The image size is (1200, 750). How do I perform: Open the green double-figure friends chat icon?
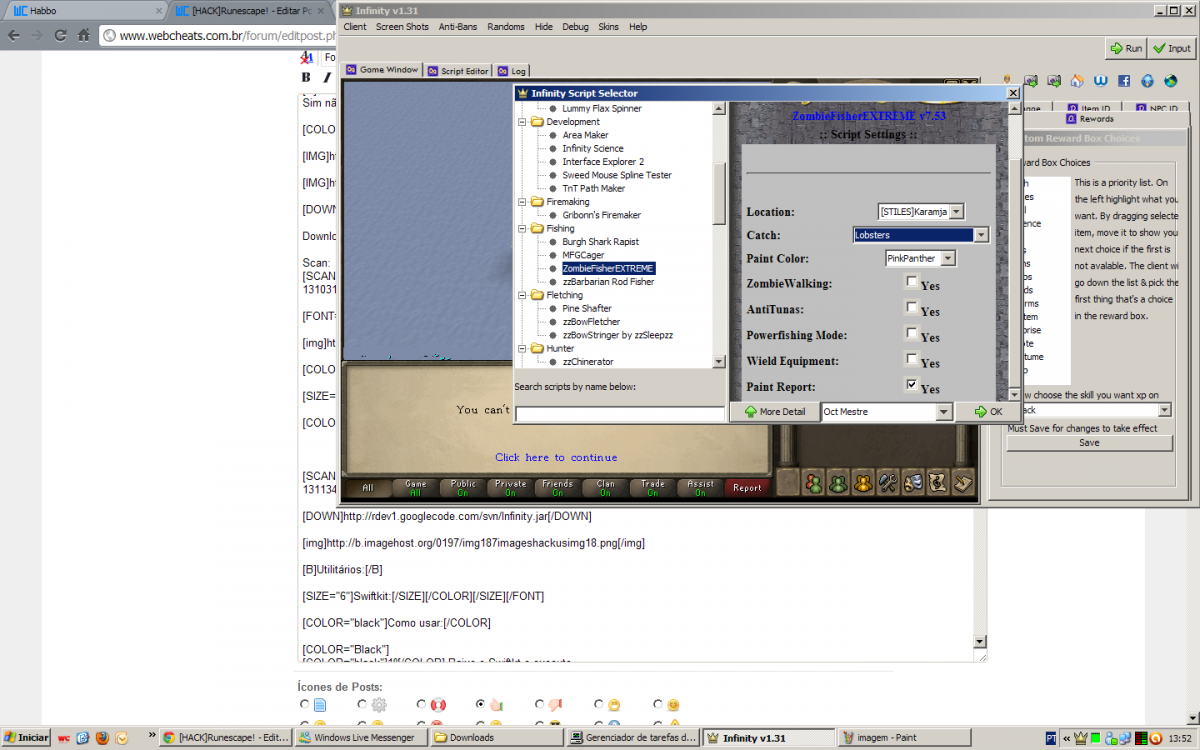[x=839, y=482]
